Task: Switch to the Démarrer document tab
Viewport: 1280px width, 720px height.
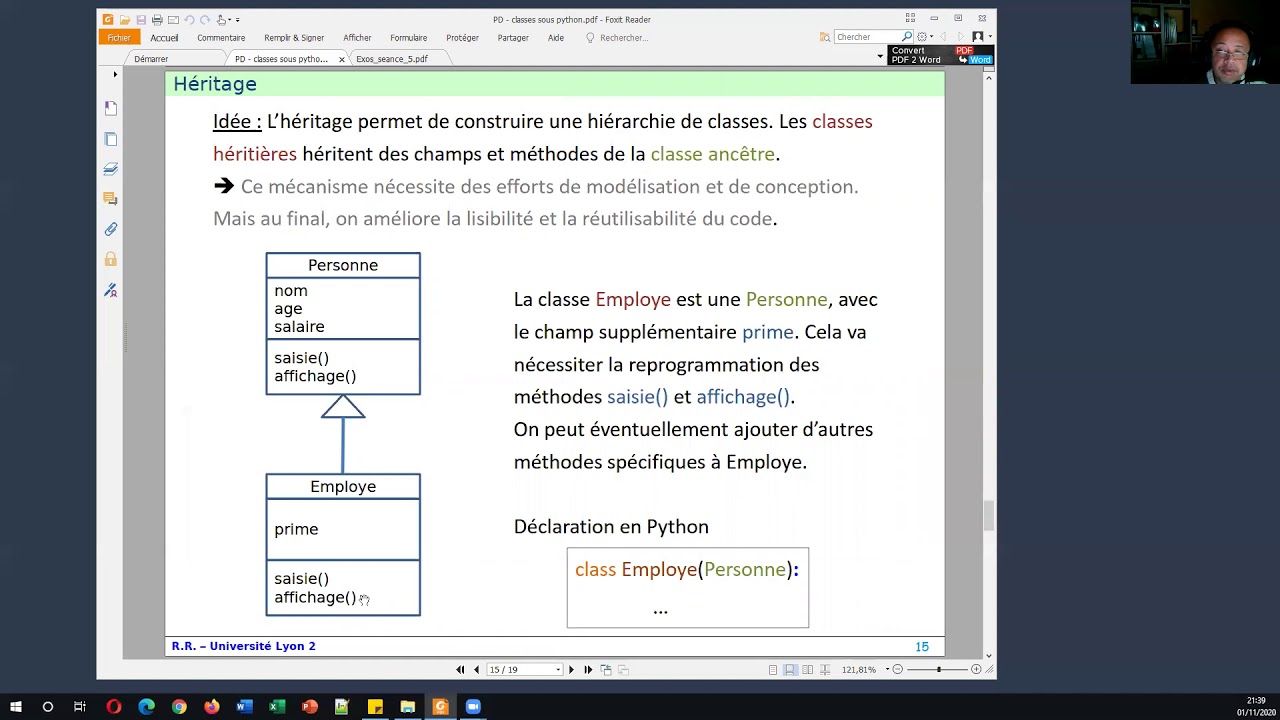Action: point(151,59)
